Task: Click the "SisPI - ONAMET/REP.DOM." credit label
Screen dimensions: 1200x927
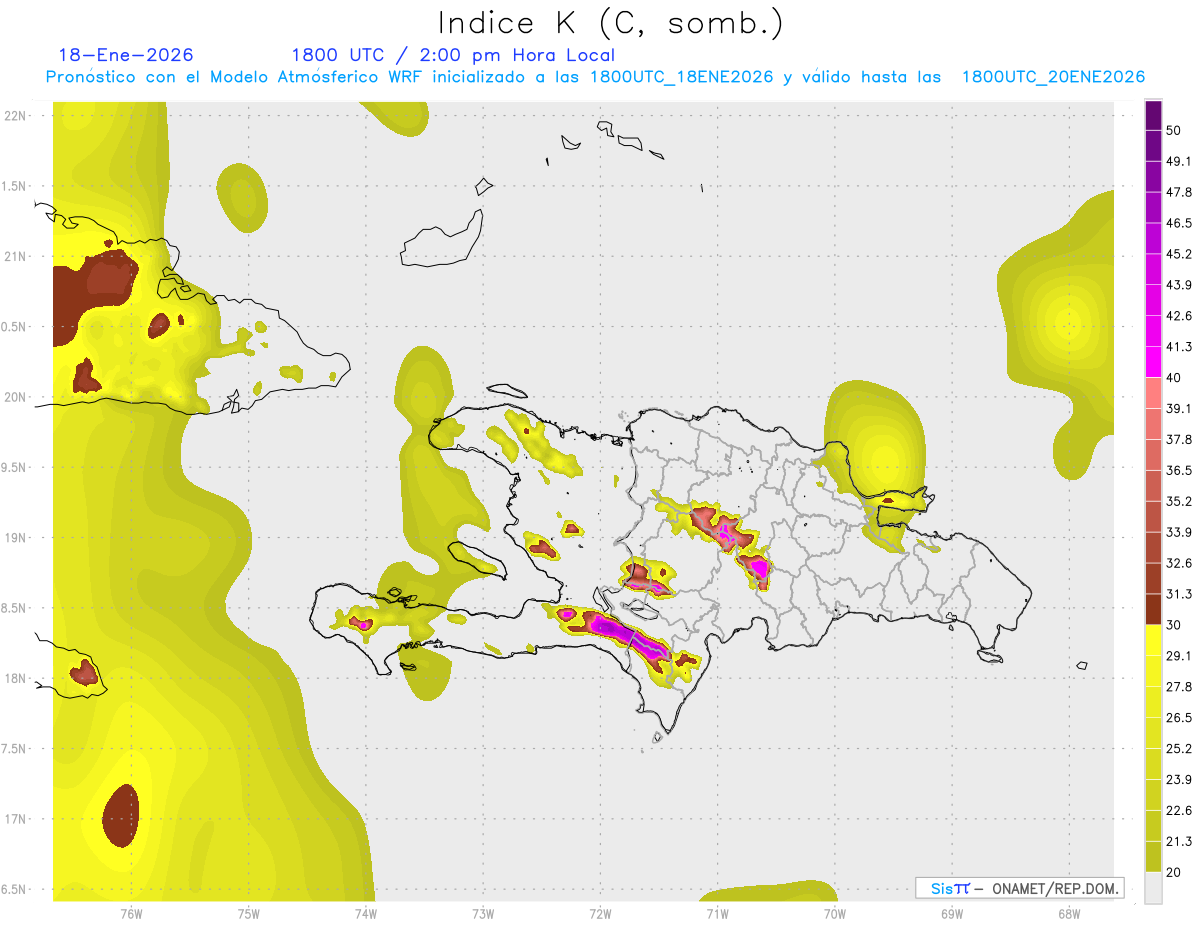Action: 1020,888
